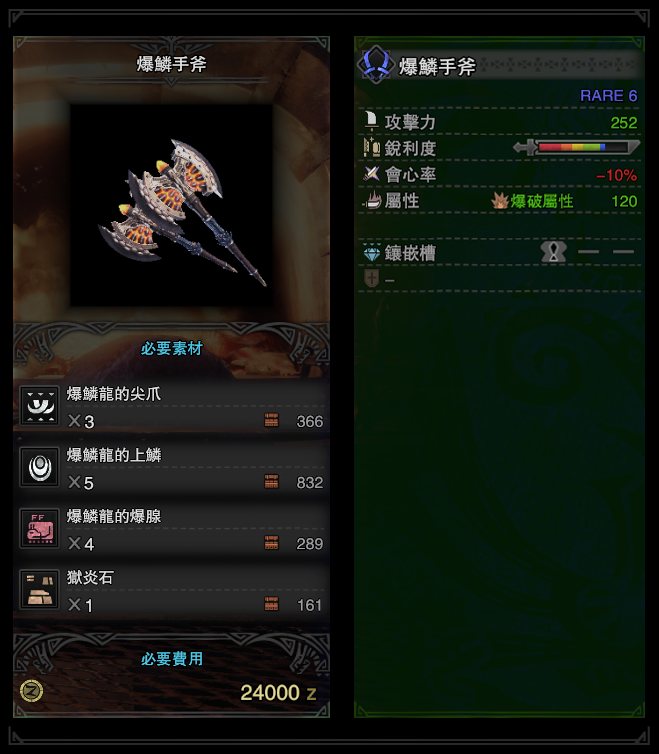Image resolution: width=659 pixels, height=754 pixels.
Task: Click the decoration gem icon beside 鑲嵌槽
Action: (x=372, y=252)
